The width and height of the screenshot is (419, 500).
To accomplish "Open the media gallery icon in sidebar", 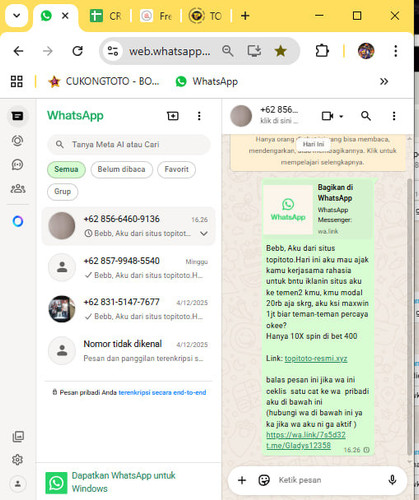I will coord(18,437).
